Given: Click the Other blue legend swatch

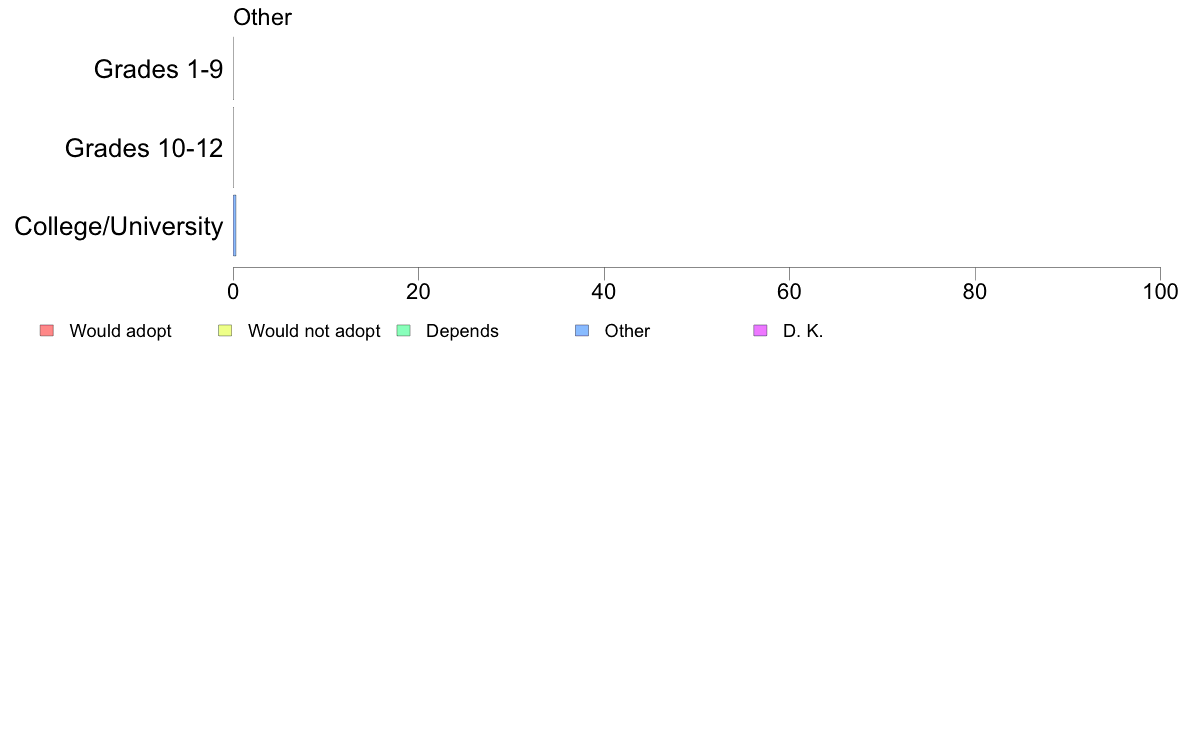Looking at the screenshot, I should [582, 330].
